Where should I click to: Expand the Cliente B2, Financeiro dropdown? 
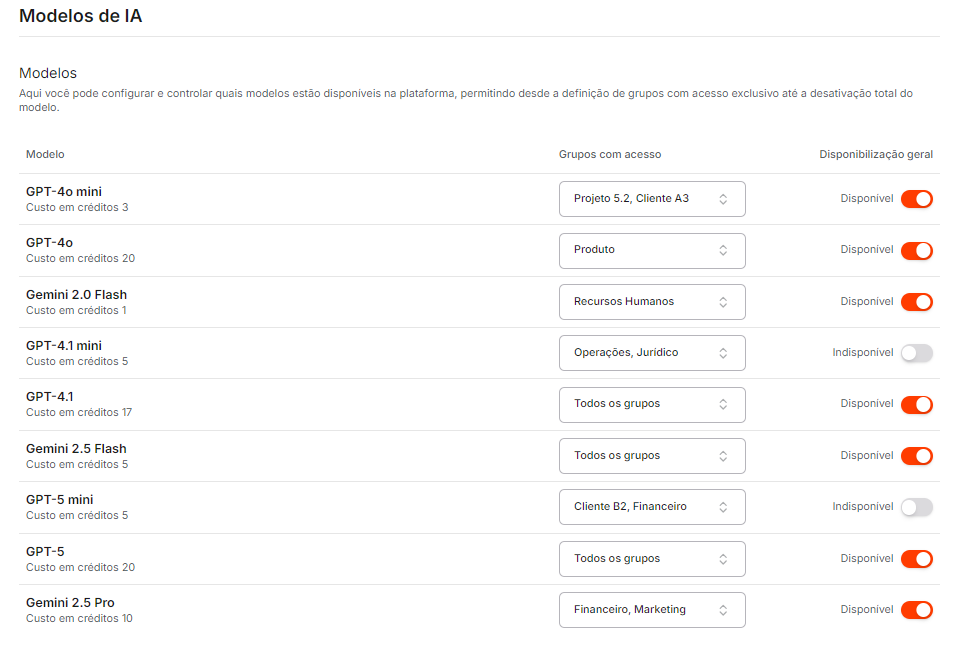tap(652, 507)
